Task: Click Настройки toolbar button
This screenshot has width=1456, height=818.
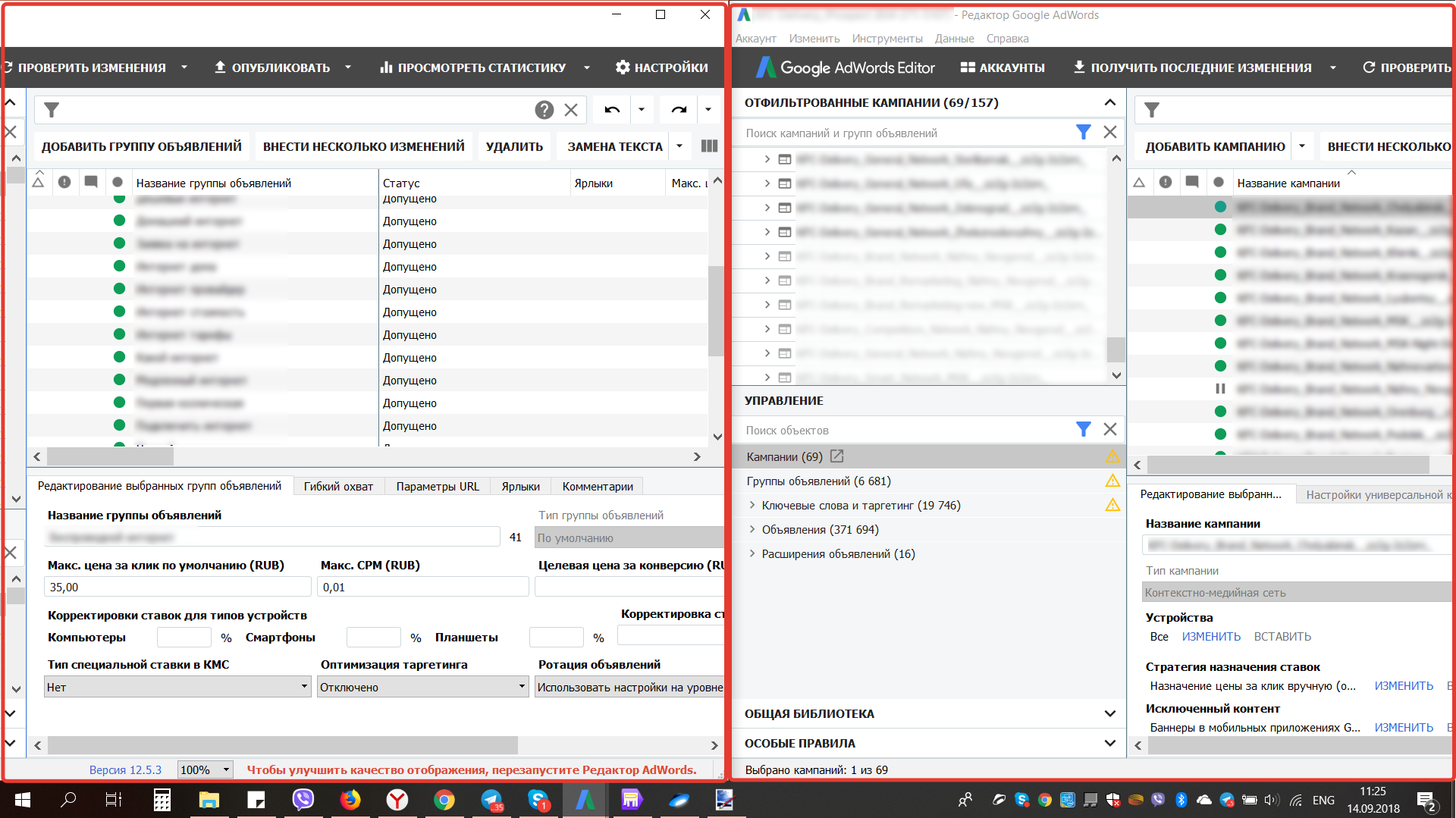Action: [662, 67]
